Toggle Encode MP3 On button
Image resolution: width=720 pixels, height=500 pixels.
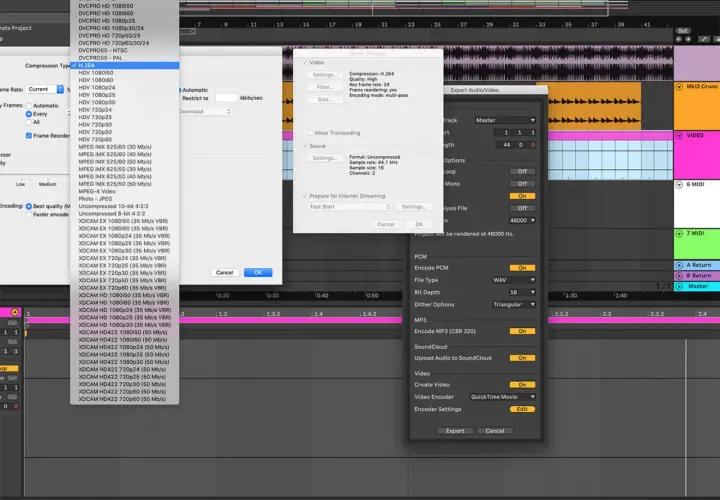522,331
